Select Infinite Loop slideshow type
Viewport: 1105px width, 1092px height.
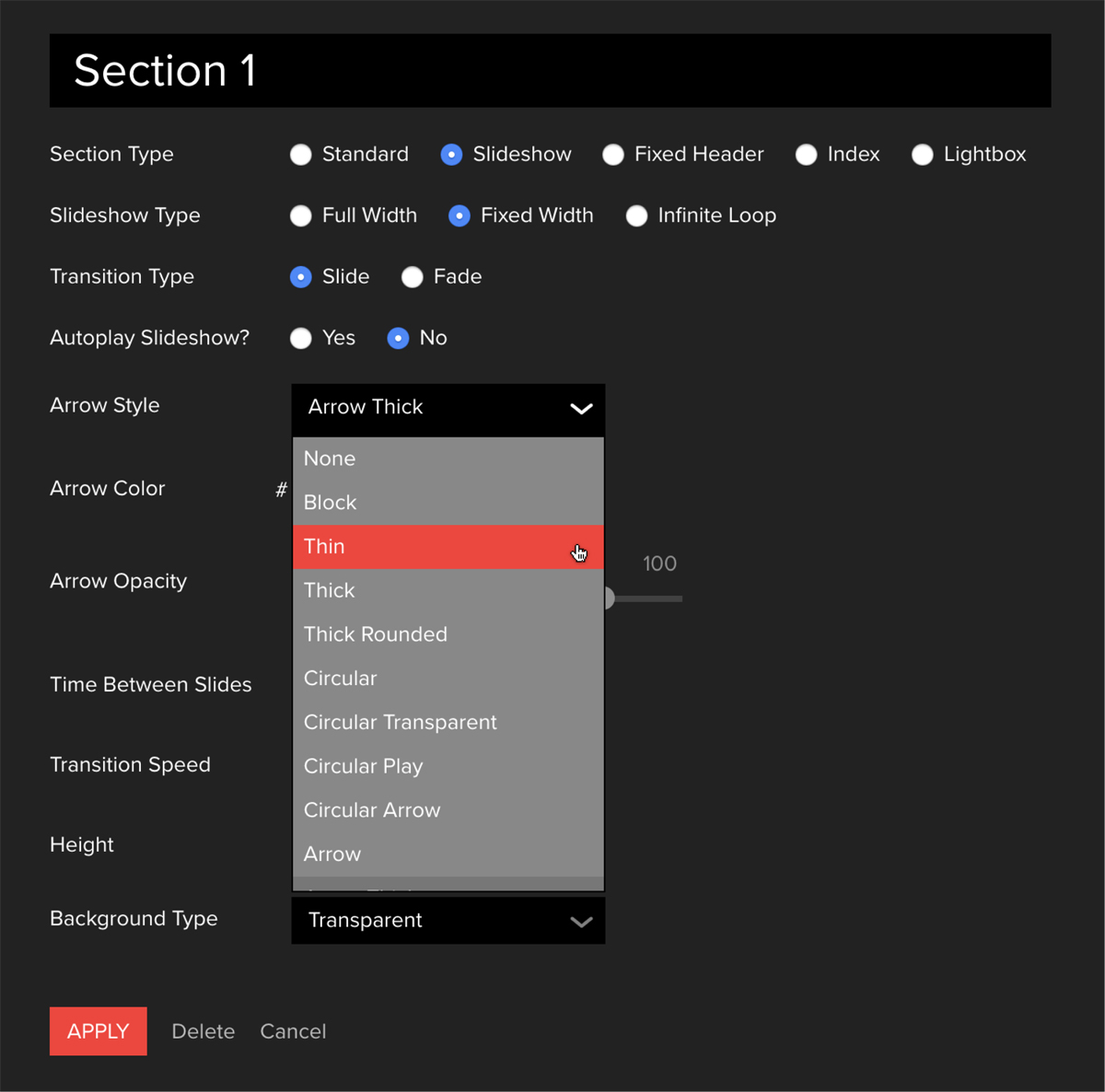636,216
